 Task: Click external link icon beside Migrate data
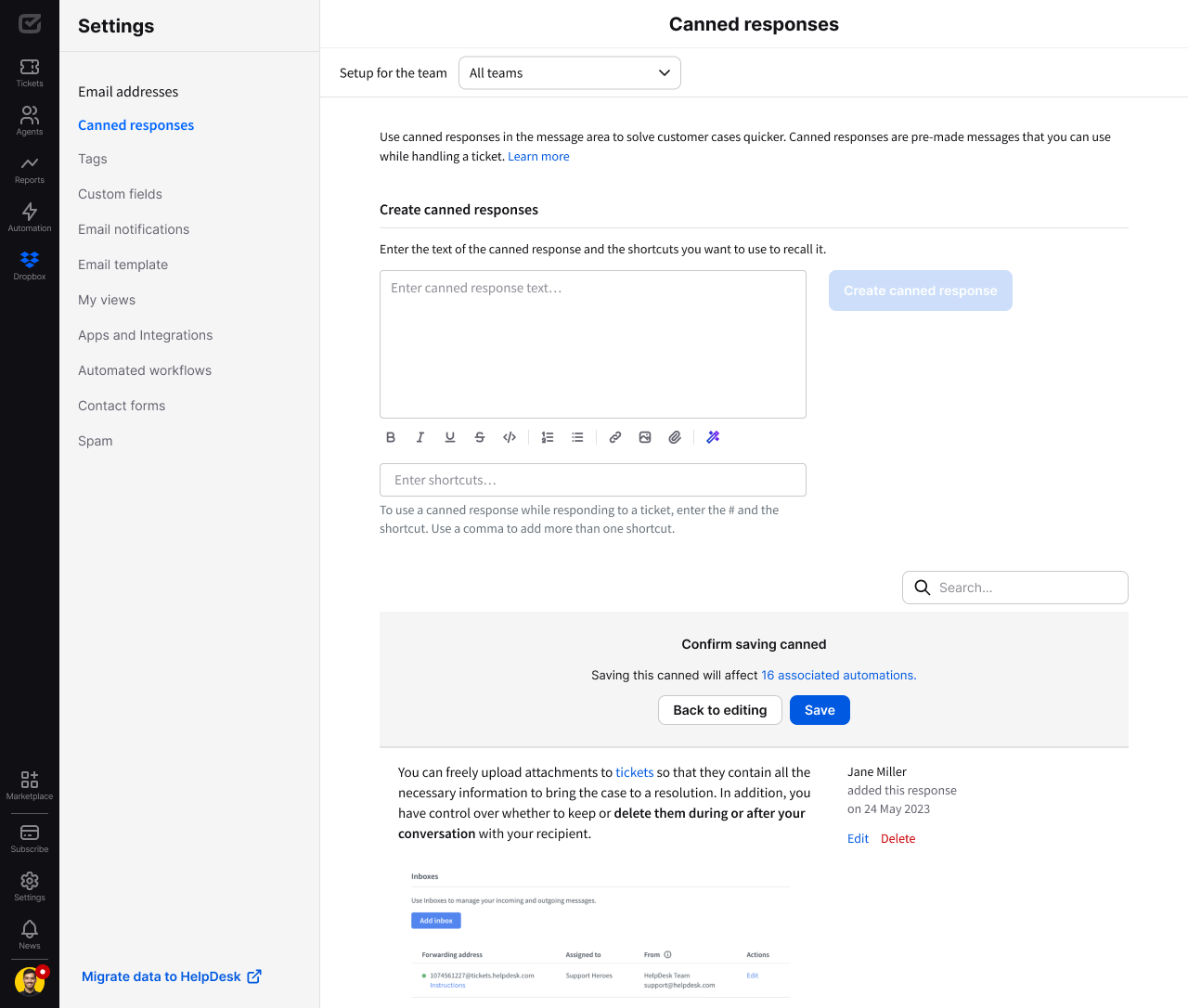254,976
